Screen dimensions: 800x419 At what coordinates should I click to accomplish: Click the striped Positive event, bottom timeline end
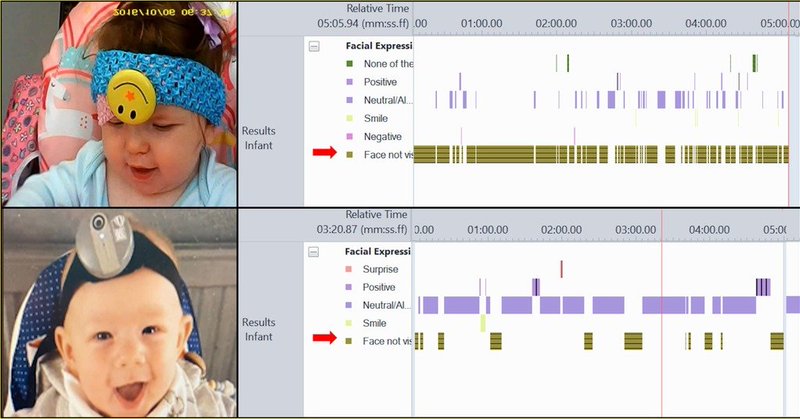click(763, 287)
